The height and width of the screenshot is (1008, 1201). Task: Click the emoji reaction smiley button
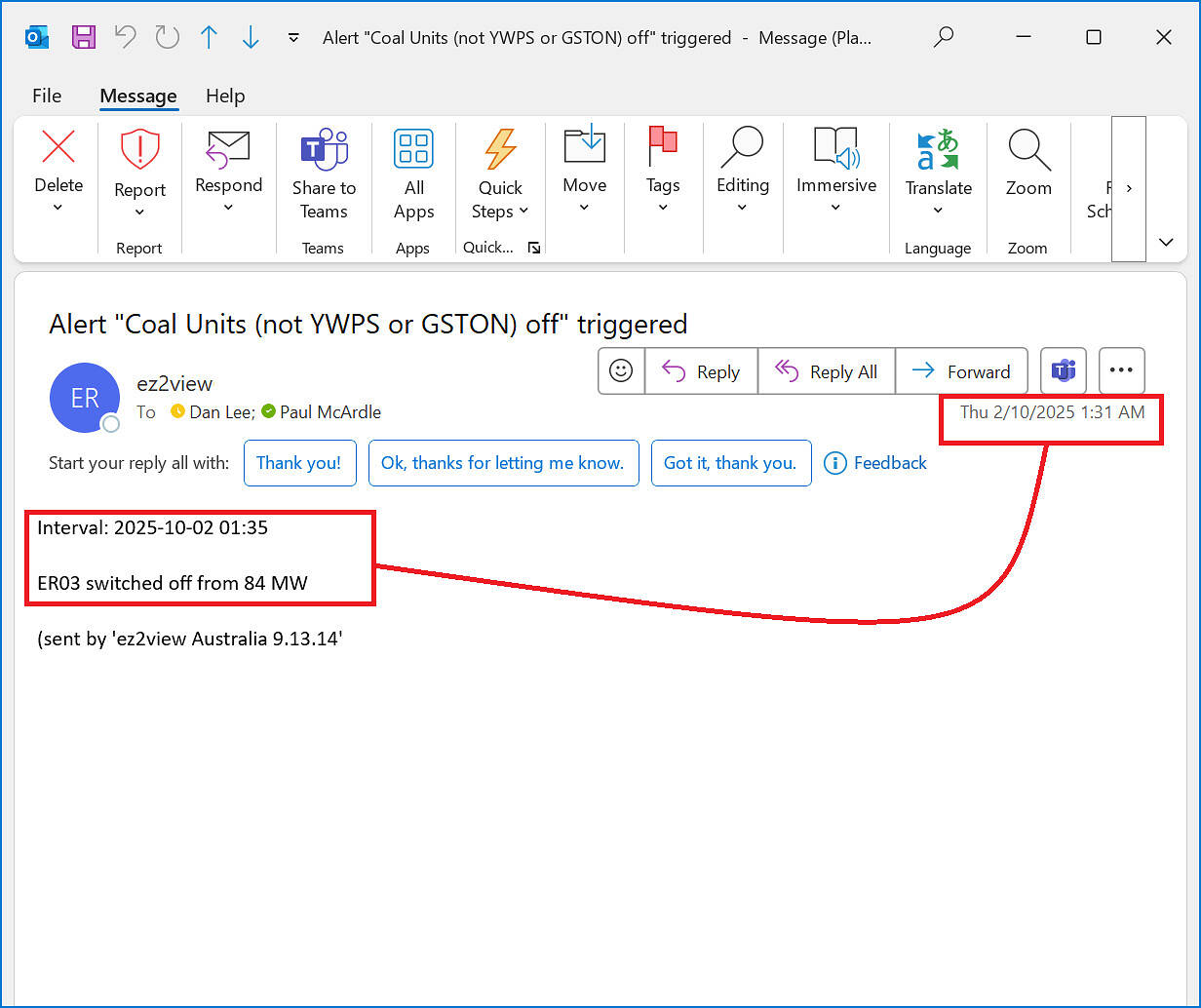621,371
